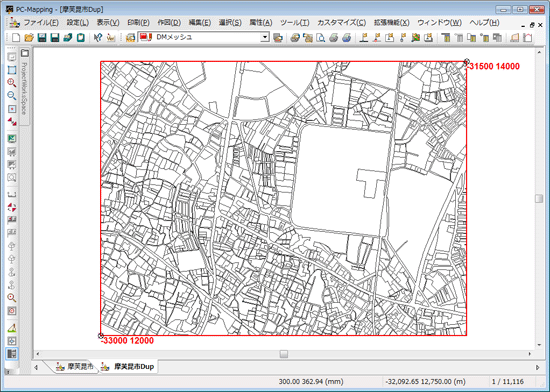Click the green map display icon

coord(12,139)
